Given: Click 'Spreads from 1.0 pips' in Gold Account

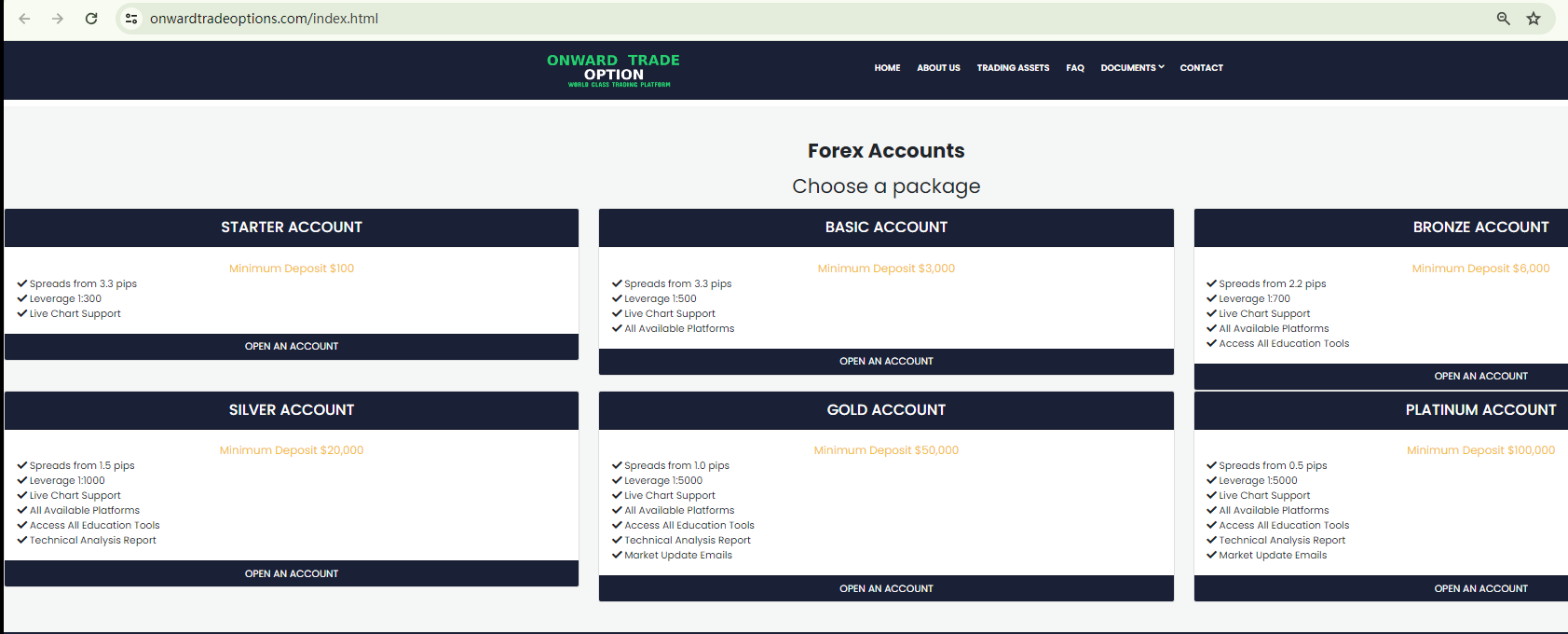Looking at the screenshot, I should click(x=676, y=466).
